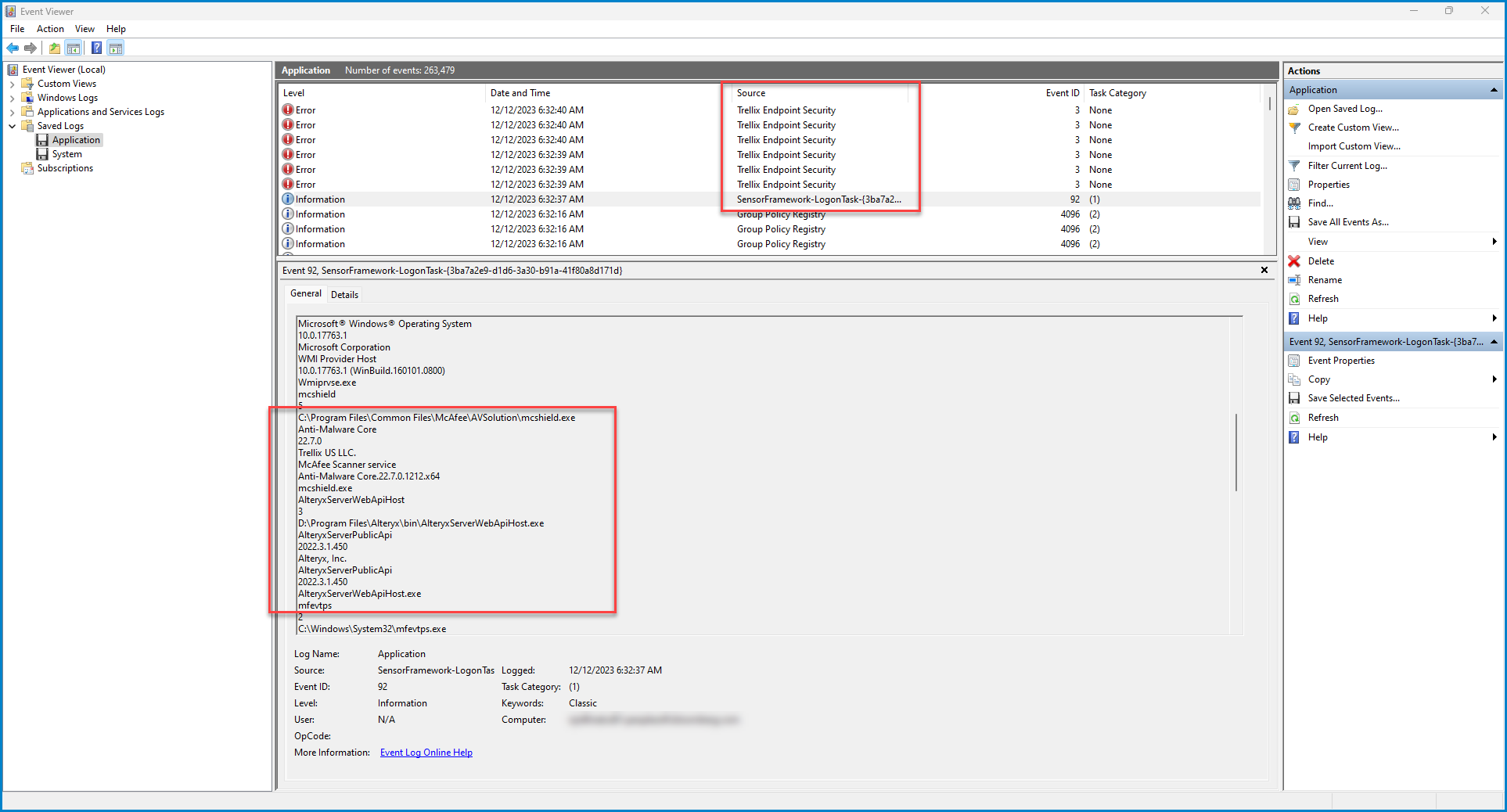Choose Create Custom View action
The width and height of the screenshot is (1507, 812).
click(1354, 128)
